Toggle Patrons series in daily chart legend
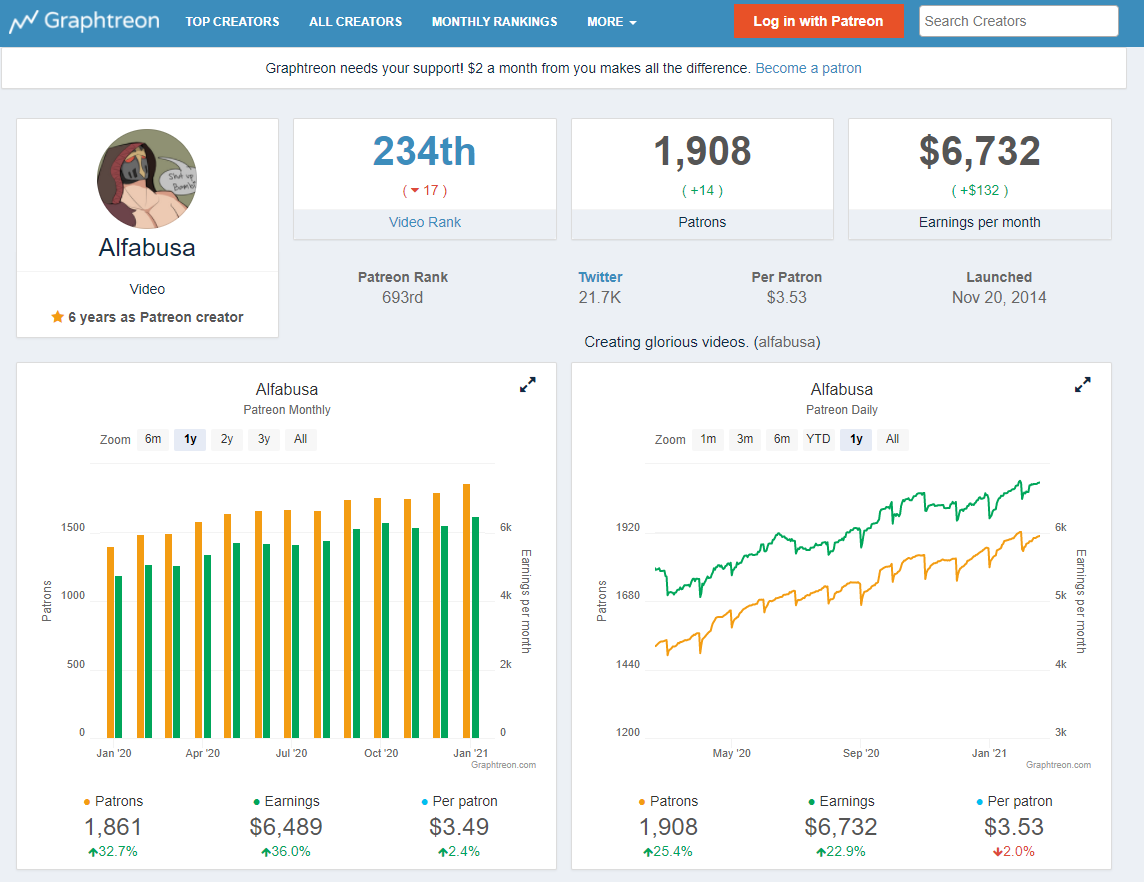Image resolution: width=1144 pixels, height=882 pixels. pyautogui.click(x=668, y=801)
